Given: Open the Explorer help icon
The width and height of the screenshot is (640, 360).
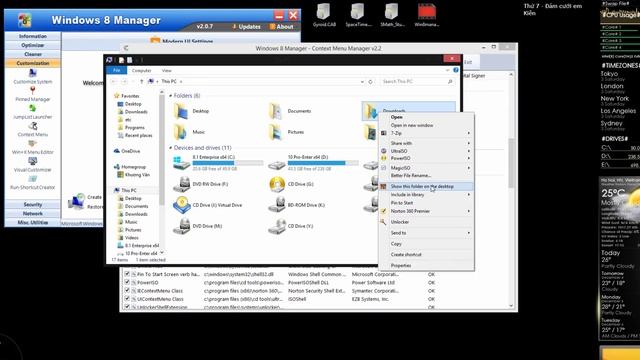Looking at the screenshot, I should point(456,70).
